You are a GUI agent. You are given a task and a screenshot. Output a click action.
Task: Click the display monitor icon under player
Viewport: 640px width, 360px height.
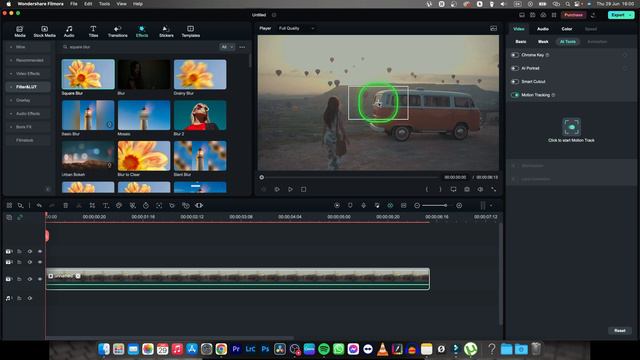point(453,189)
